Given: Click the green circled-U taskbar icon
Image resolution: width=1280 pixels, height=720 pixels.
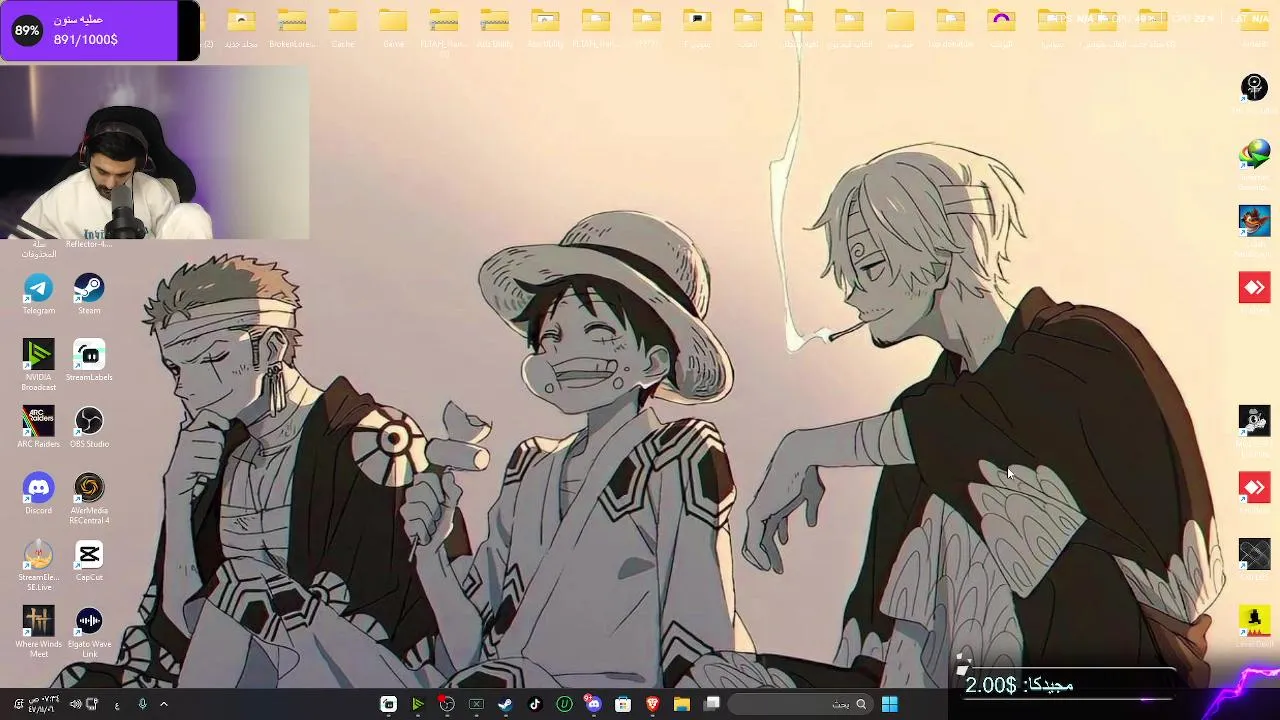Looking at the screenshot, I should click(564, 704).
